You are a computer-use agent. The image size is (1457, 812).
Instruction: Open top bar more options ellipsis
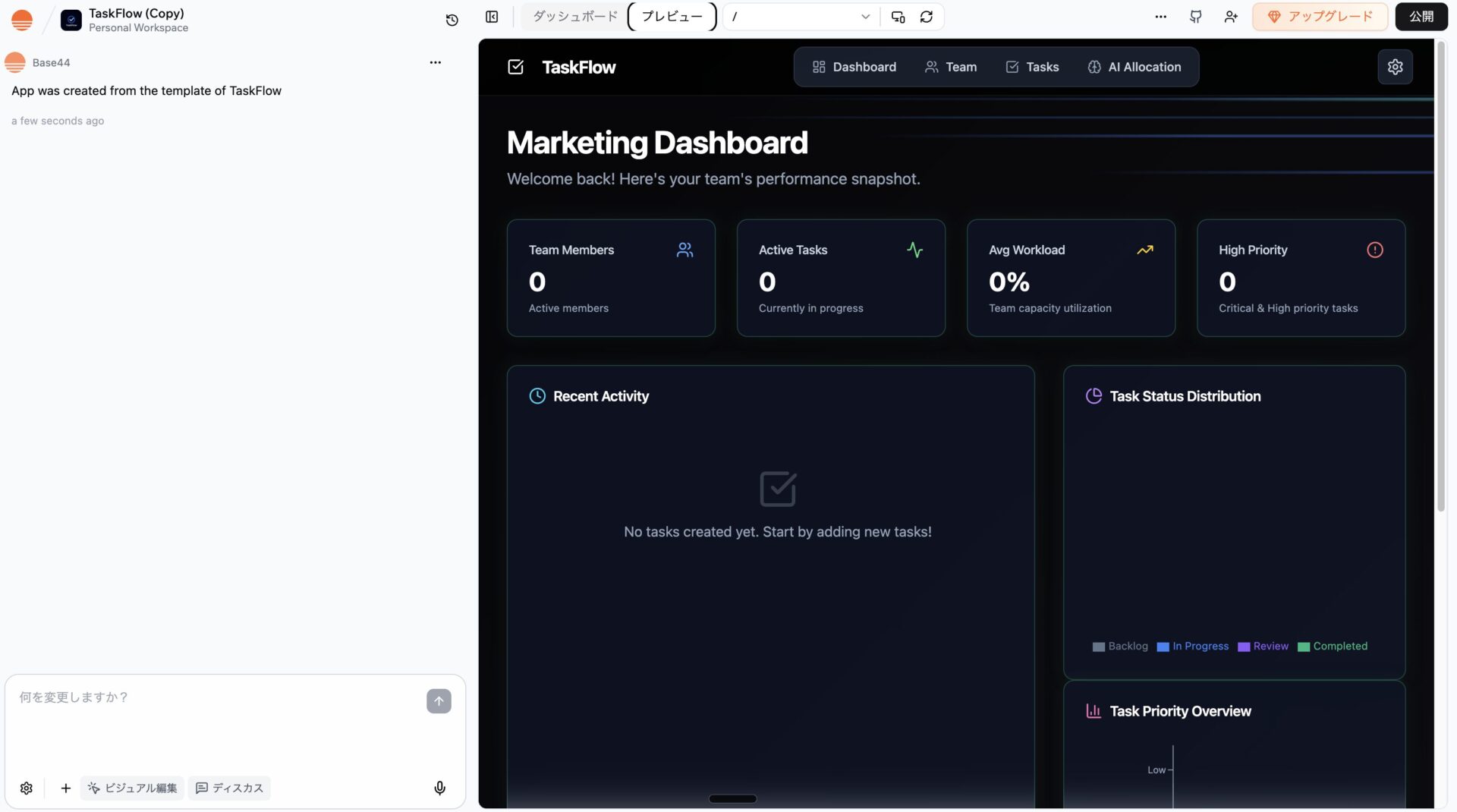coord(1160,17)
